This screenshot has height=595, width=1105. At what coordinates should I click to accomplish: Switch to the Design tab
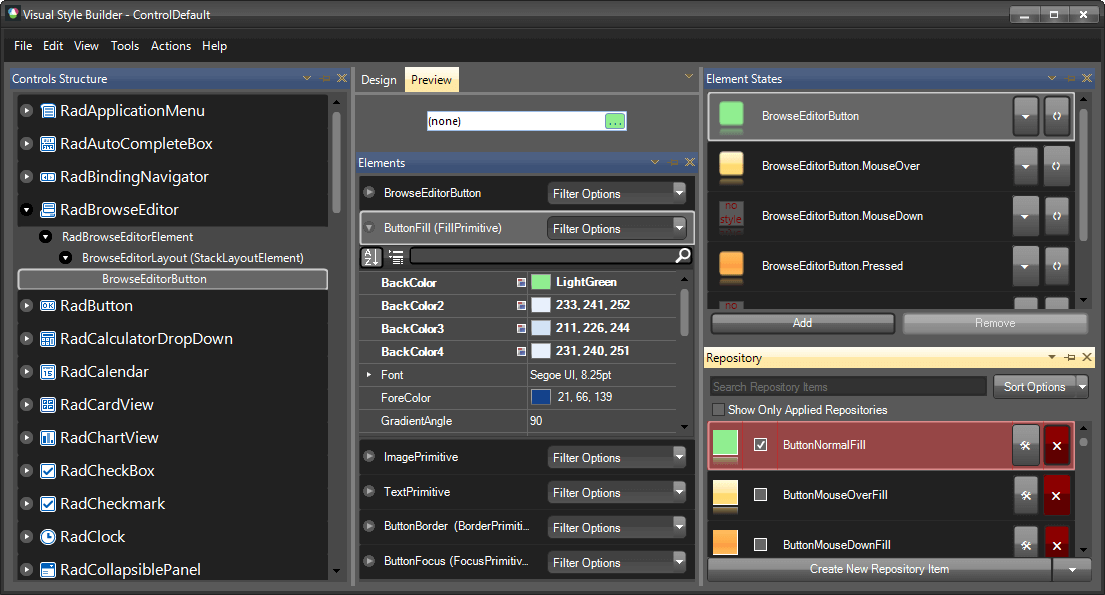click(379, 79)
